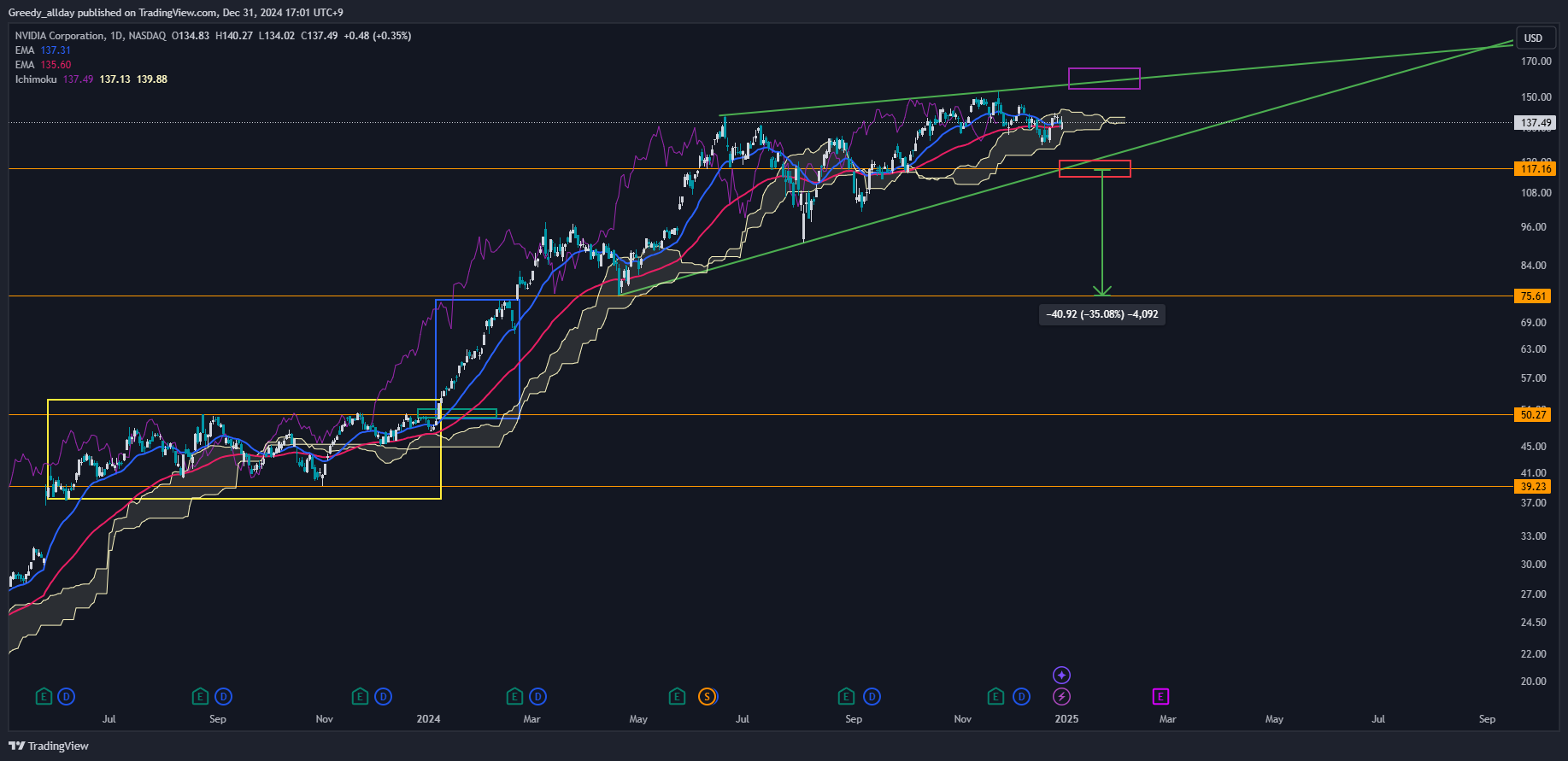Click the +0.48 (+0.35%) change value

pos(378,36)
